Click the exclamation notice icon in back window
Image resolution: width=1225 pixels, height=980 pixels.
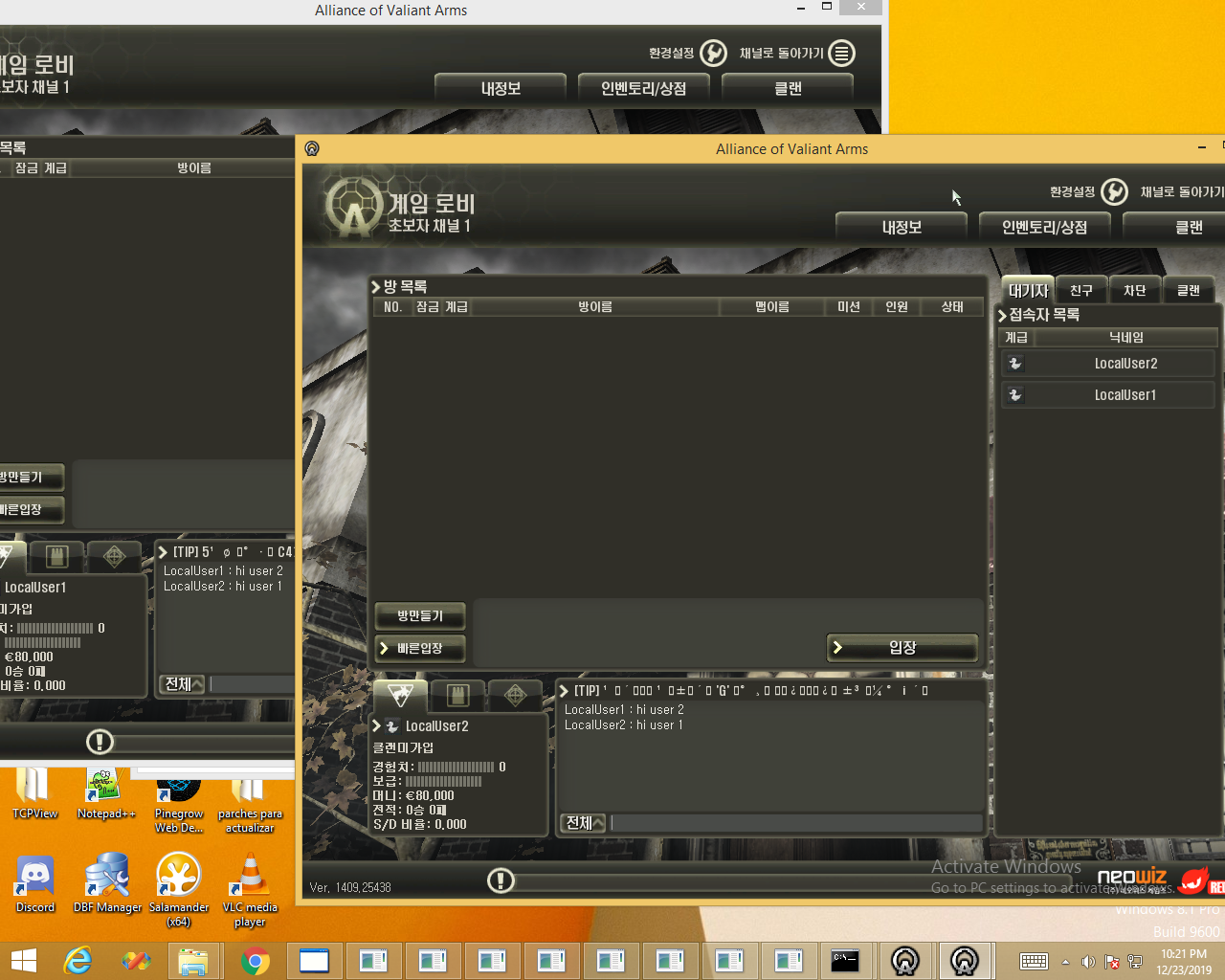100,742
